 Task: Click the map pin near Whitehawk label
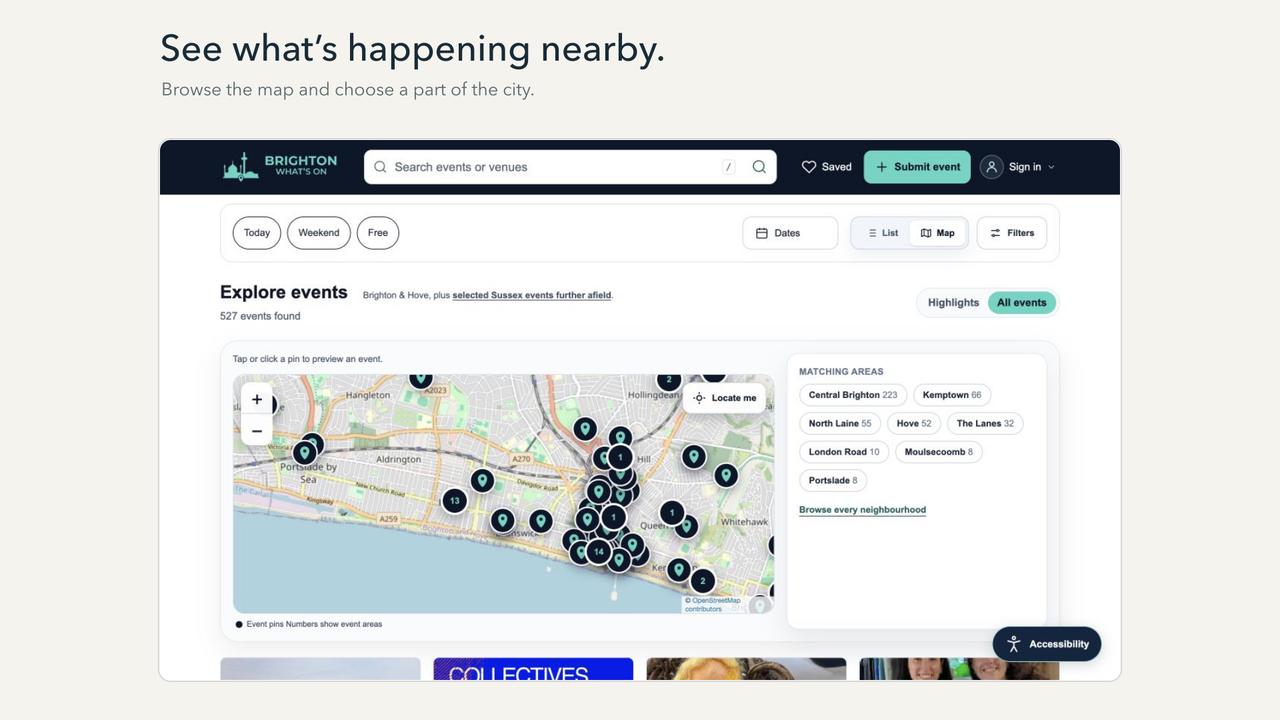tap(727, 476)
